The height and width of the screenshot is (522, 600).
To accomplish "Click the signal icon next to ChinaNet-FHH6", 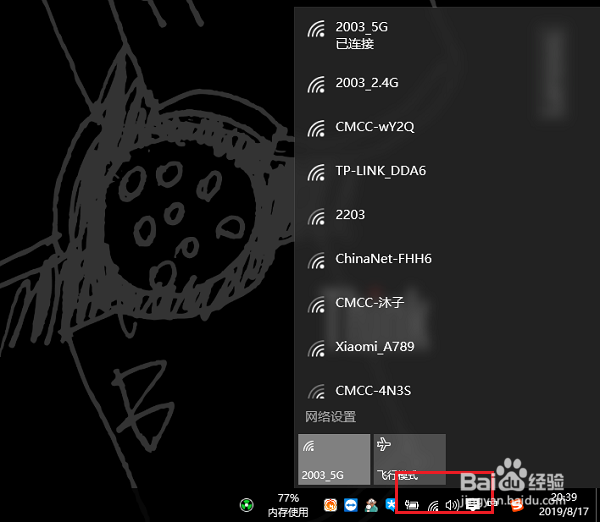I will click(x=316, y=261).
